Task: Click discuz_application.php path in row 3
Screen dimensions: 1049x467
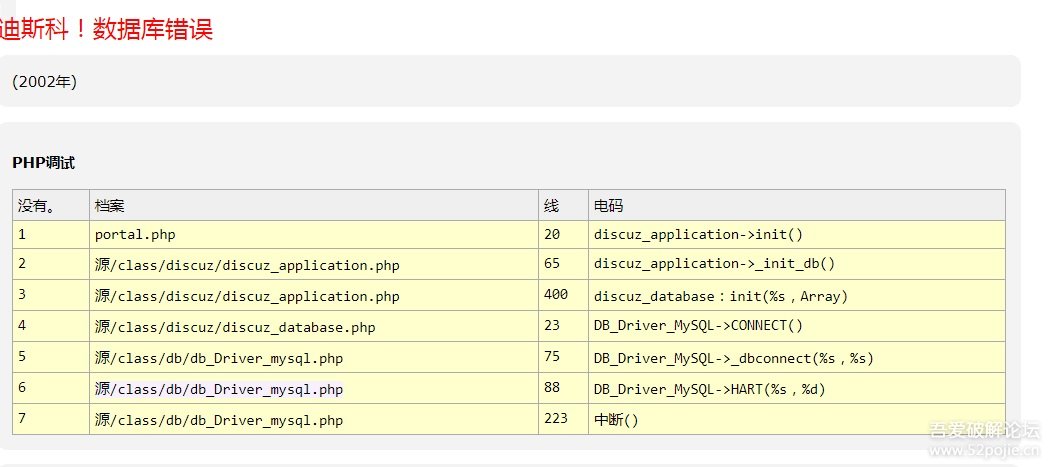Action: pos(247,296)
